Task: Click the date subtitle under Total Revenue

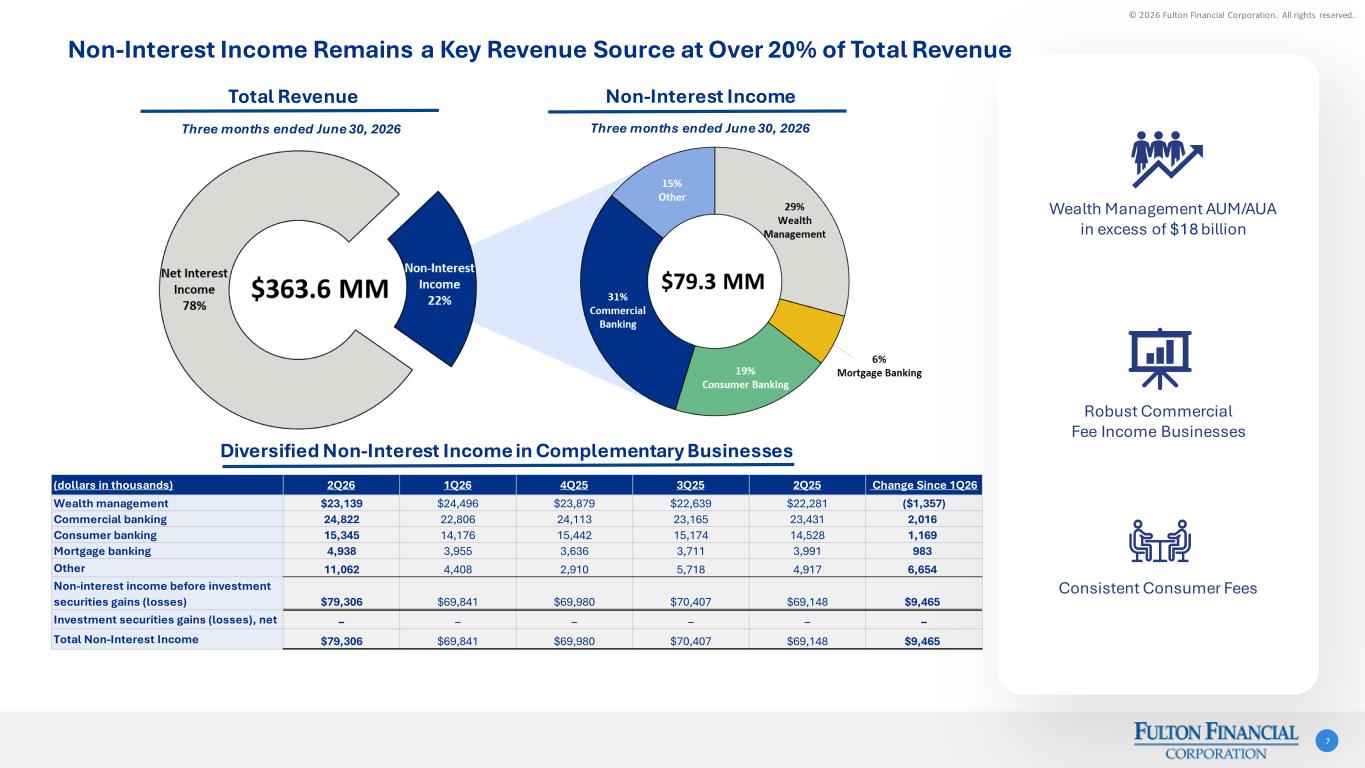Action: point(291,129)
